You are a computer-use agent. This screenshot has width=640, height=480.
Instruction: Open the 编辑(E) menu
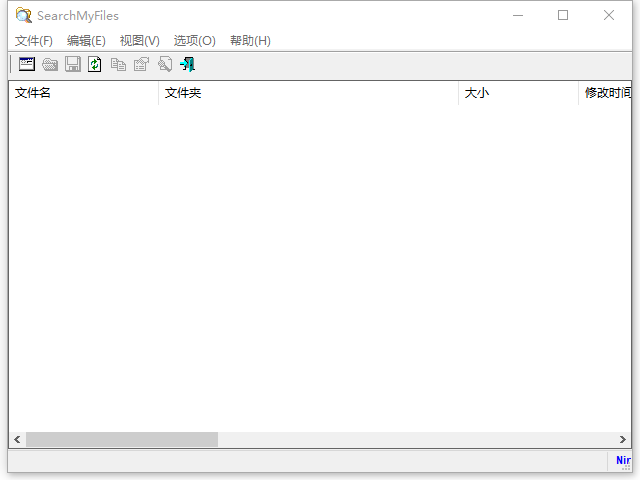86,41
